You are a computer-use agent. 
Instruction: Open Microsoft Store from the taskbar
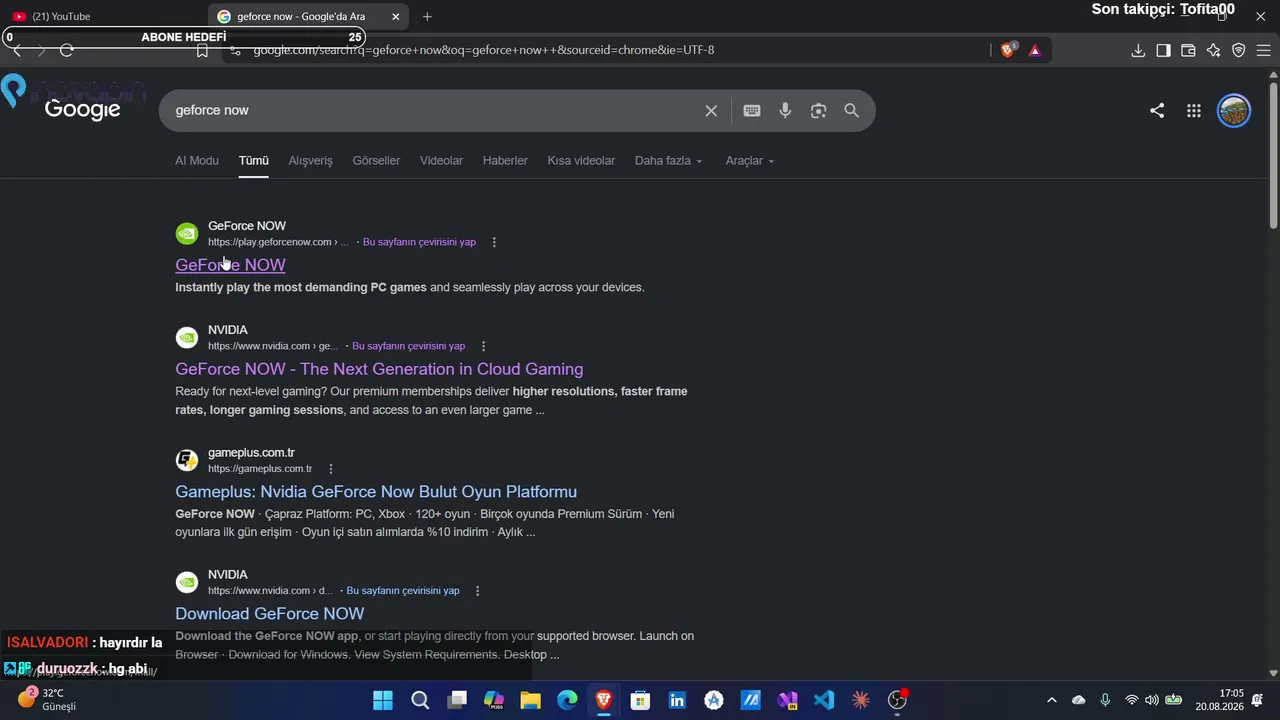click(x=641, y=700)
